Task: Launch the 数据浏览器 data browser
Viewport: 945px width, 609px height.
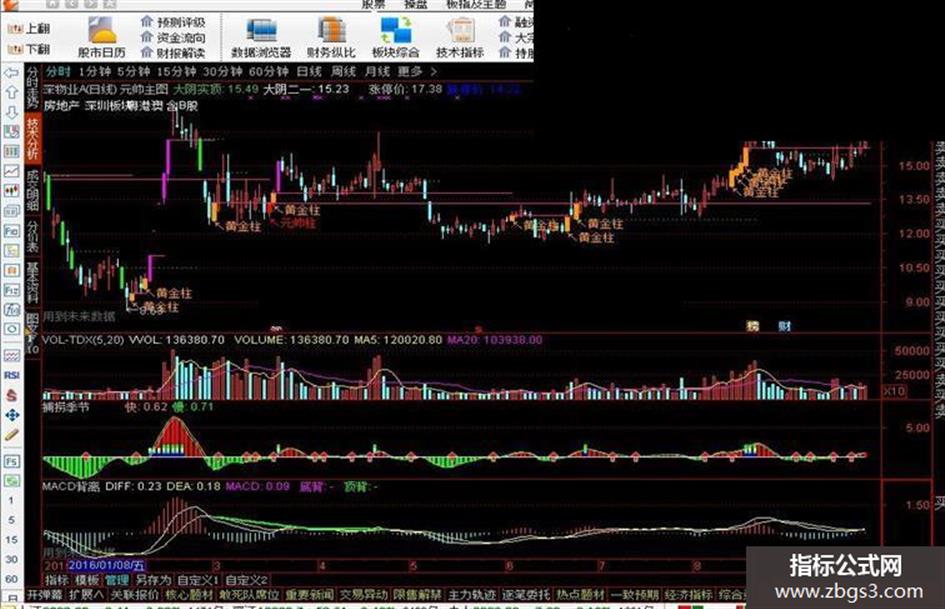Action: tap(261, 37)
